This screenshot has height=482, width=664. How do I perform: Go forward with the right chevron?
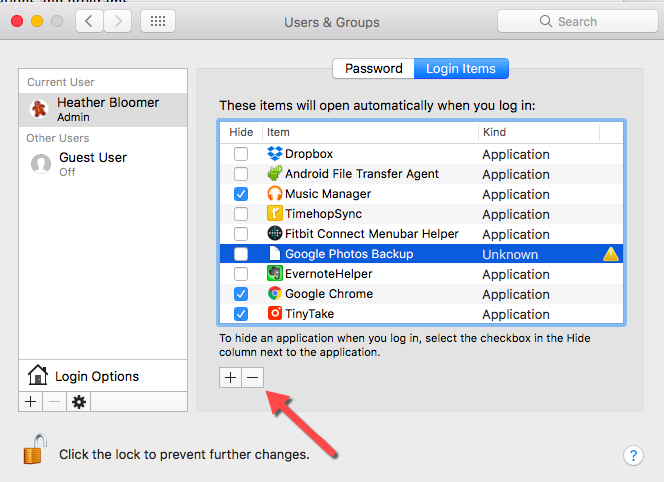click(118, 21)
